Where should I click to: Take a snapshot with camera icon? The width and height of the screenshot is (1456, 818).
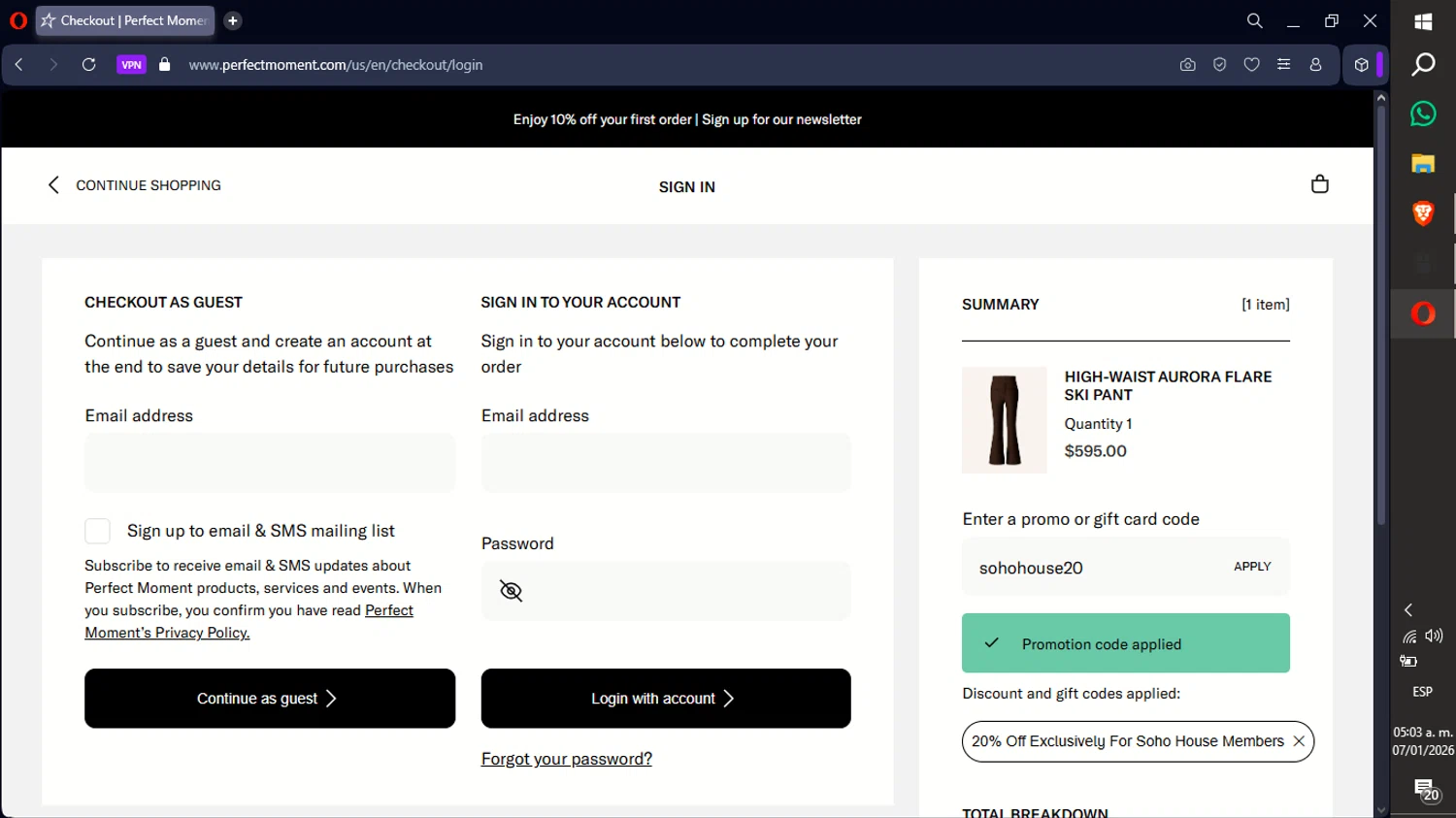1187,65
